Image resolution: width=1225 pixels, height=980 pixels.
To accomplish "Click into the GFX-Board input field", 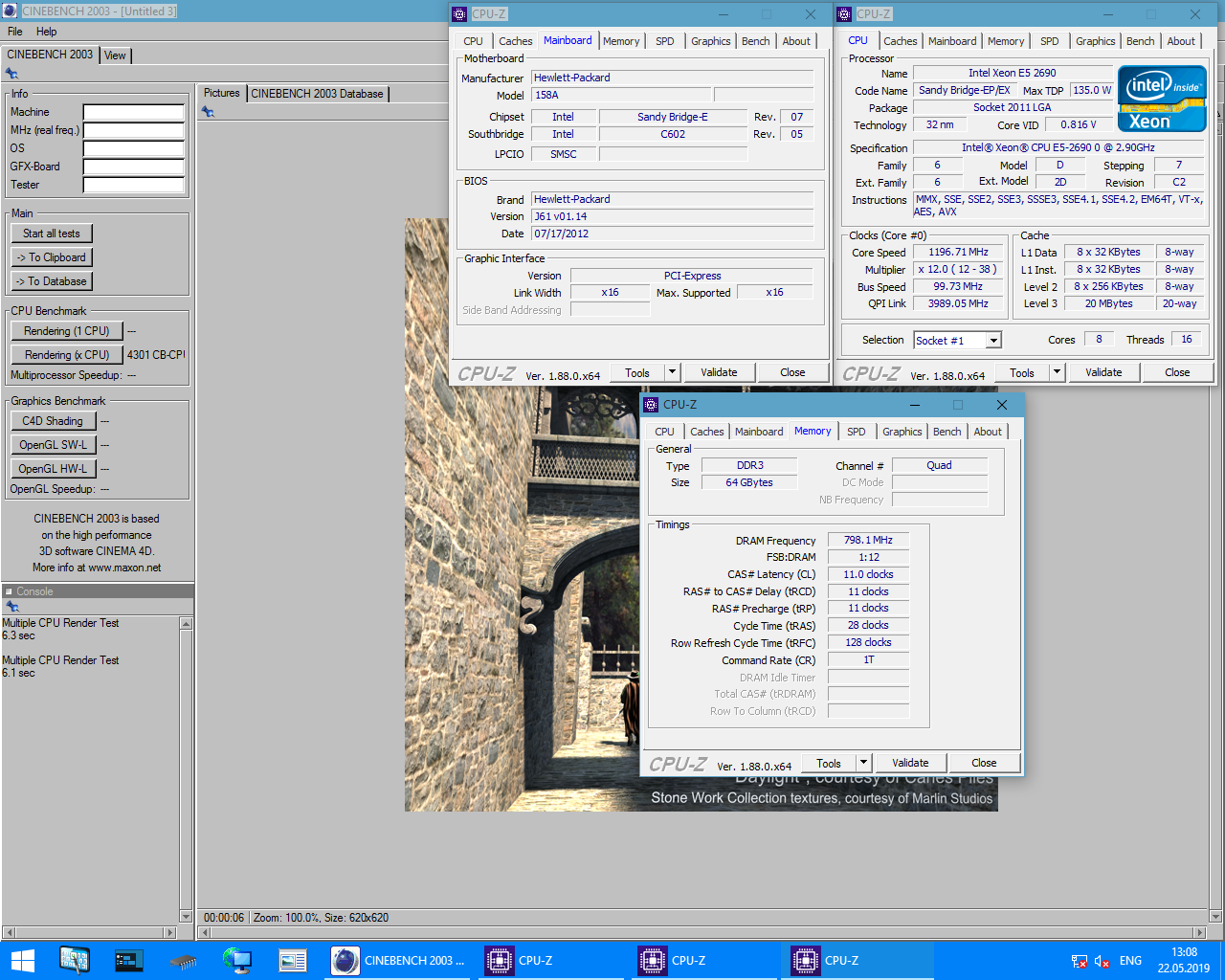I will click(133, 167).
